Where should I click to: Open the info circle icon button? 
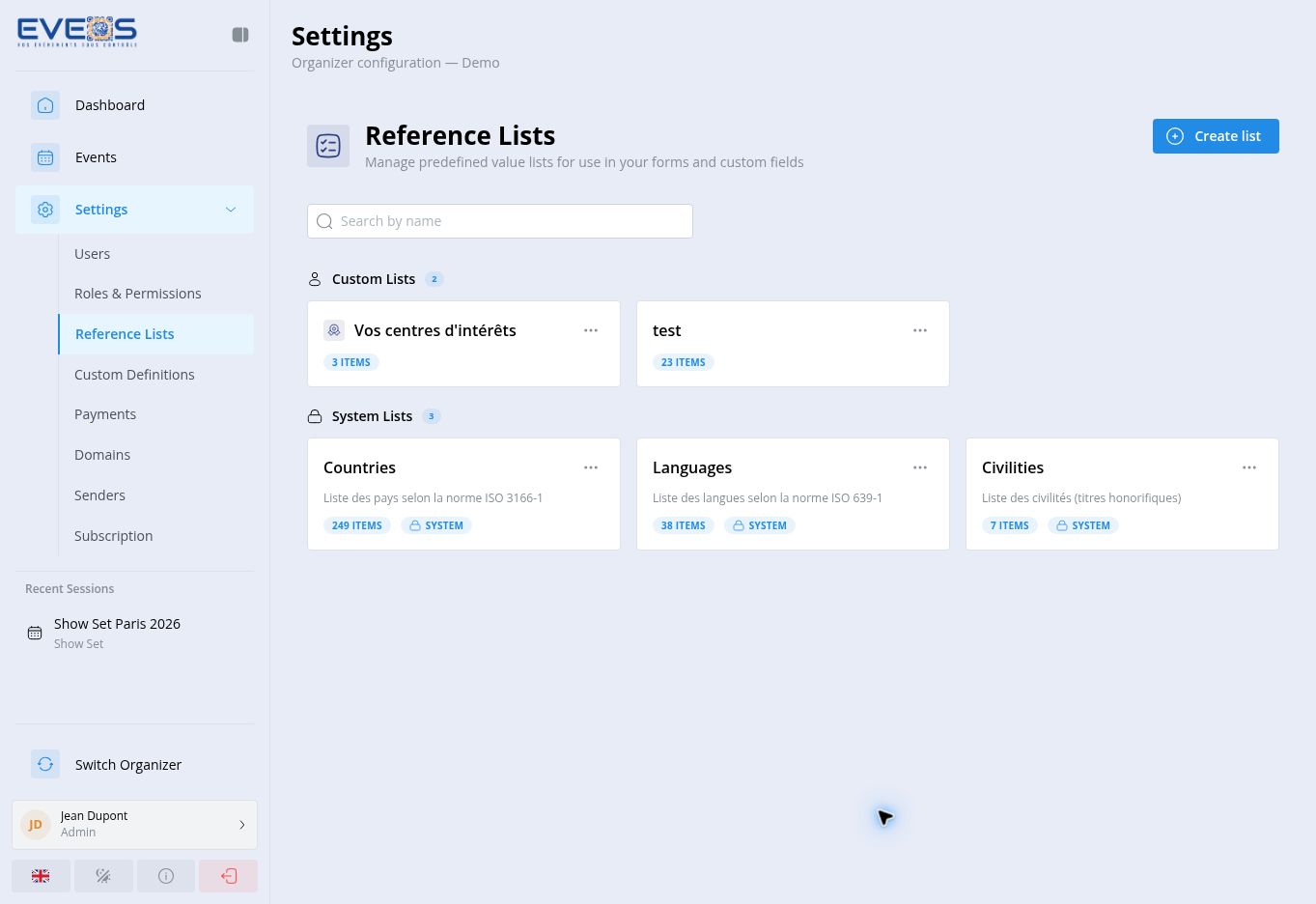(x=166, y=876)
